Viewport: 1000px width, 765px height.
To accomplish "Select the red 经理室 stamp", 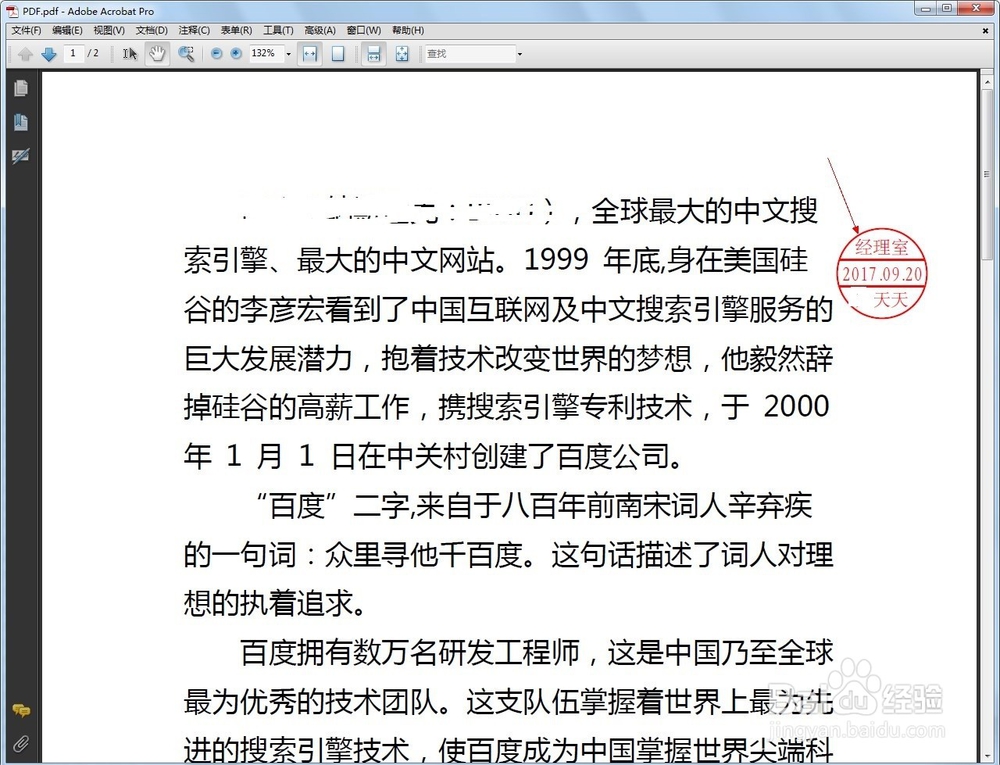I will click(x=881, y=273).
